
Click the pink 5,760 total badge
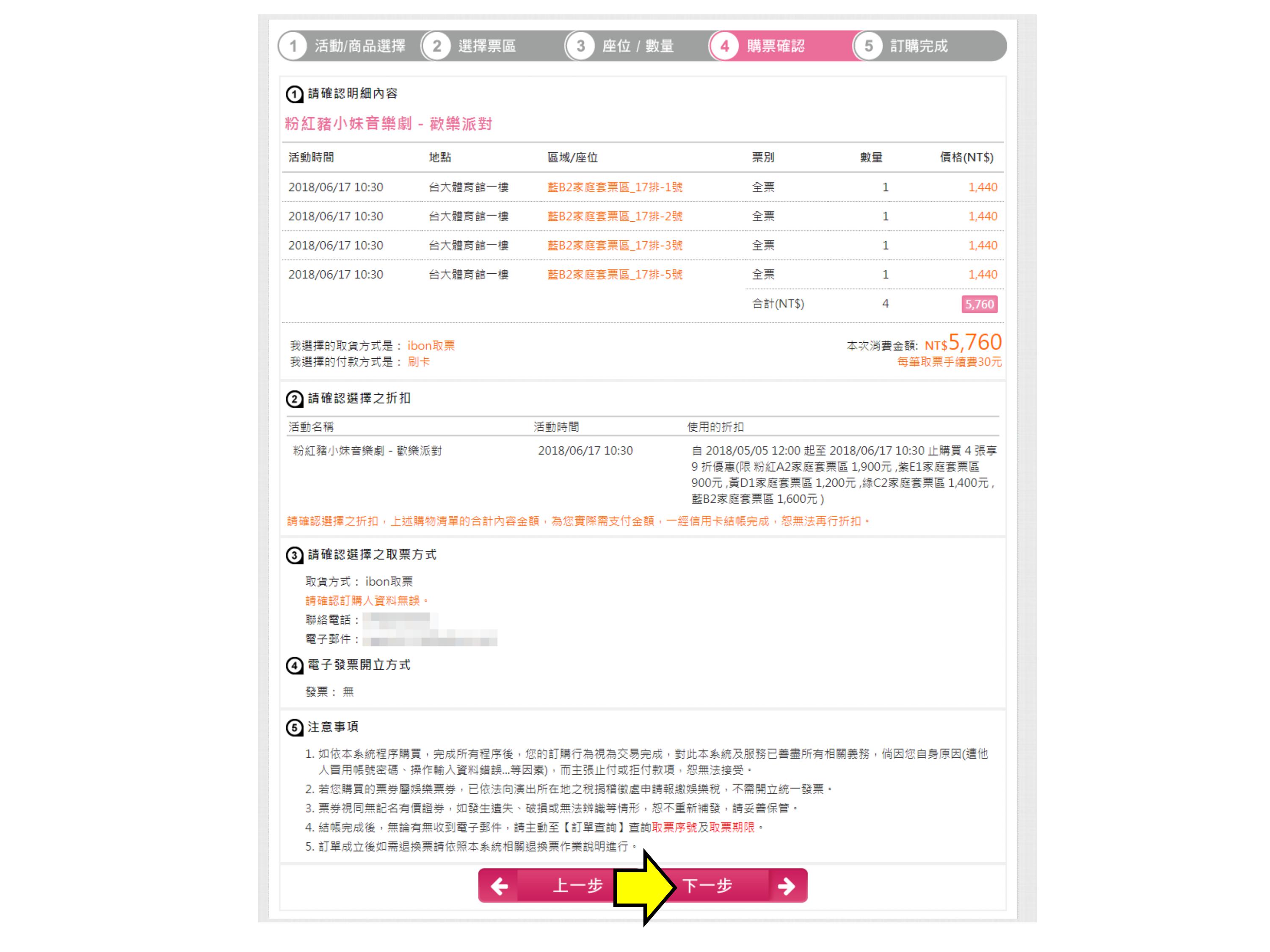pyautogui.click(x=979, y=304)
